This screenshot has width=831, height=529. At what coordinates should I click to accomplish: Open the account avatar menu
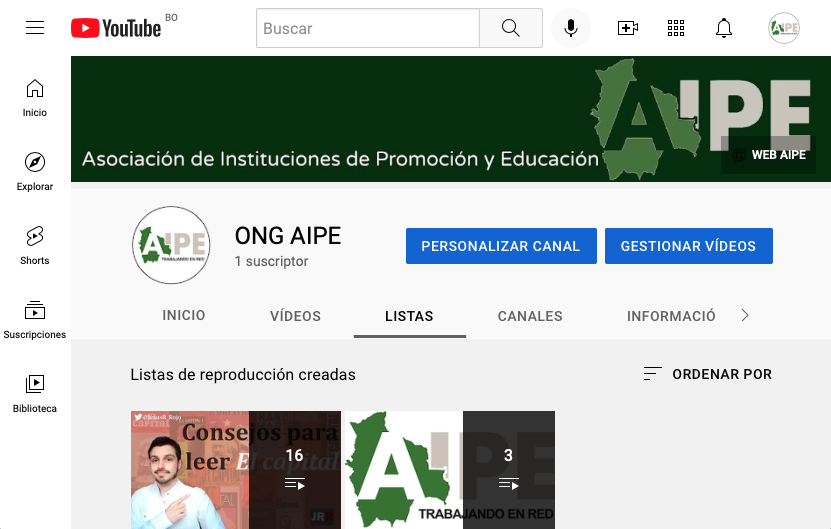point(784,28)
